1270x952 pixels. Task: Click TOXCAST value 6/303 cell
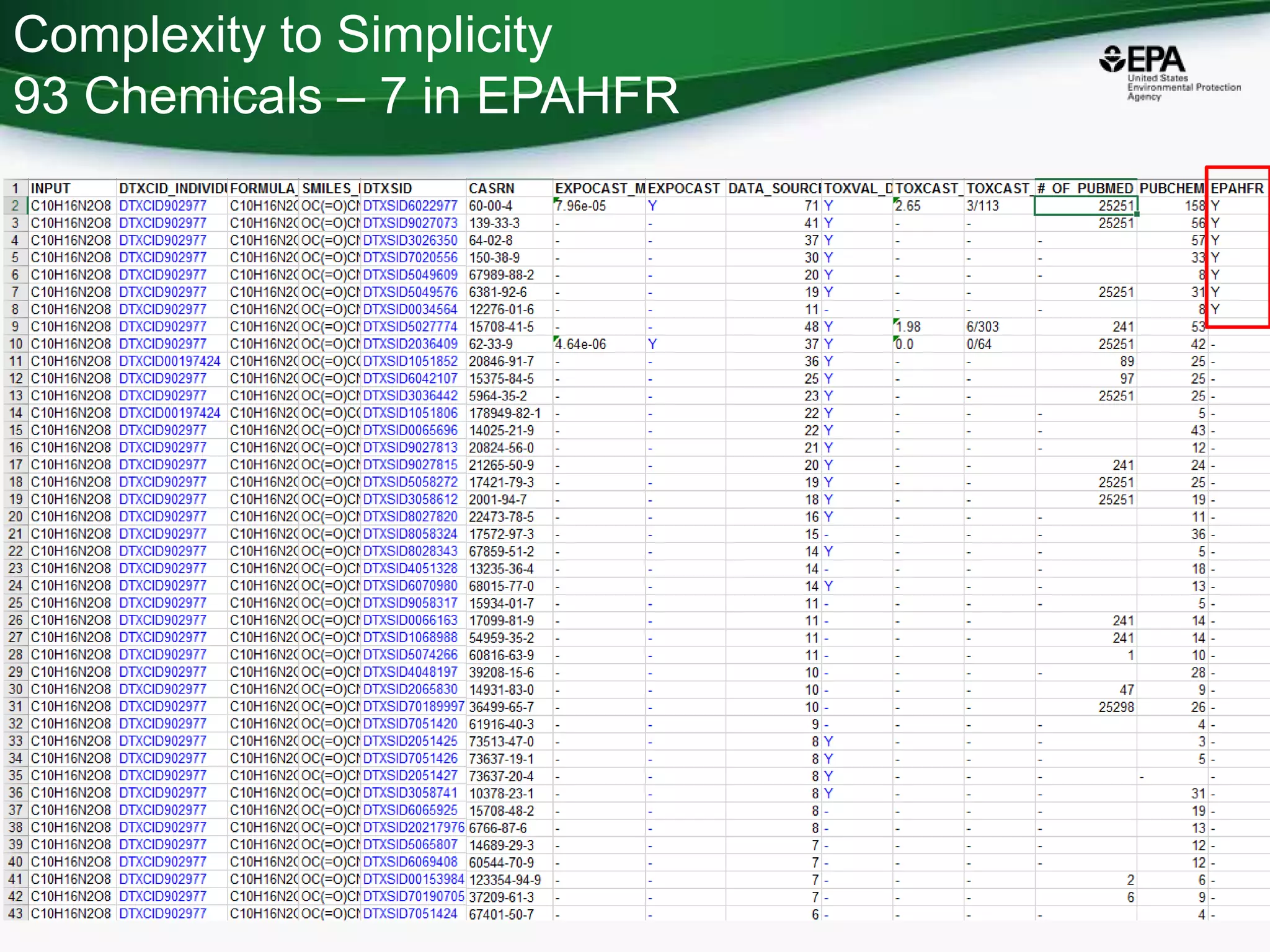pyautogui.click(x=983, y=327)
